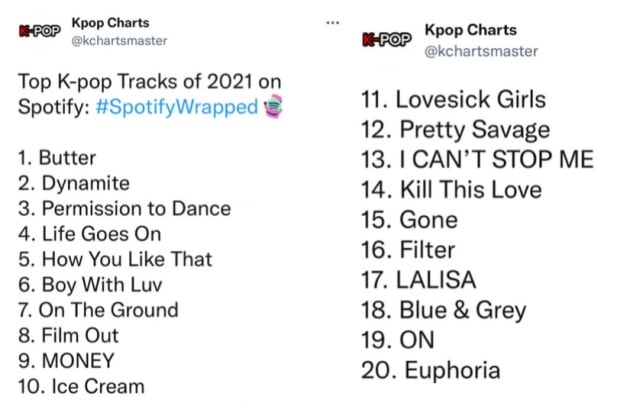Image resolution: width=630 pixels, height=403 pixels.
Task: Click the K-POP avatar in the left tweet
Action: pos(38,31)
